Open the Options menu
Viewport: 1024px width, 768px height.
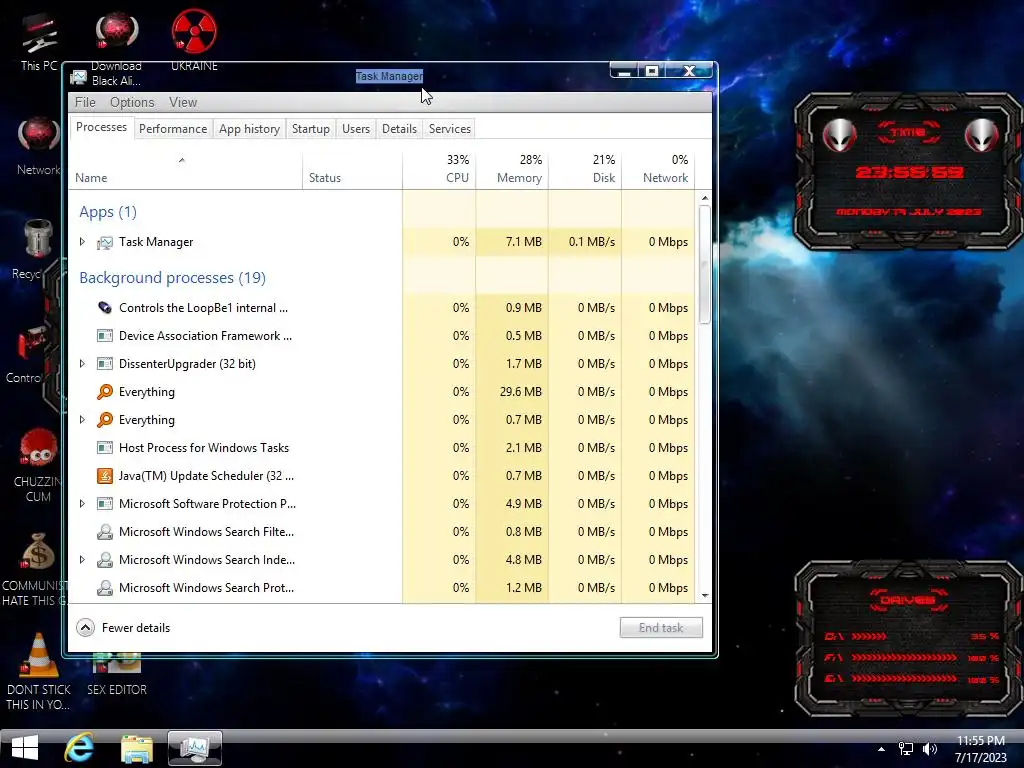click(x=132, y=103)
